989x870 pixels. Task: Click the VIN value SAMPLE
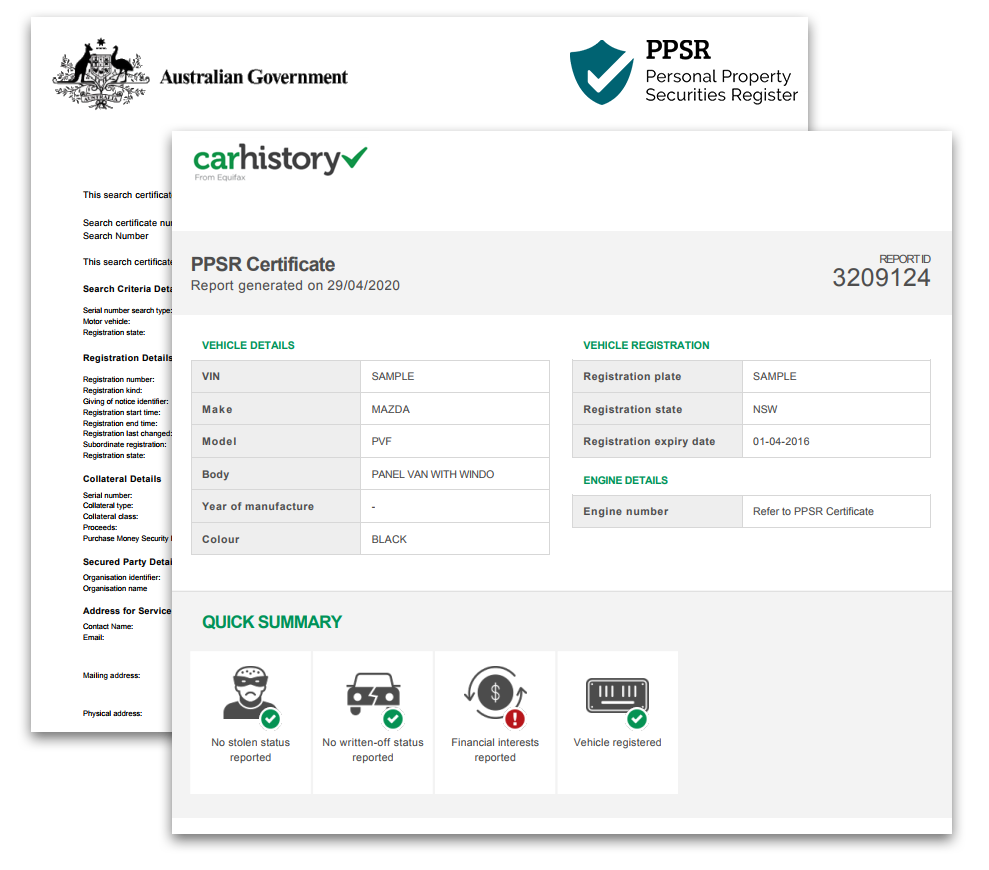(x=392, y=377)
